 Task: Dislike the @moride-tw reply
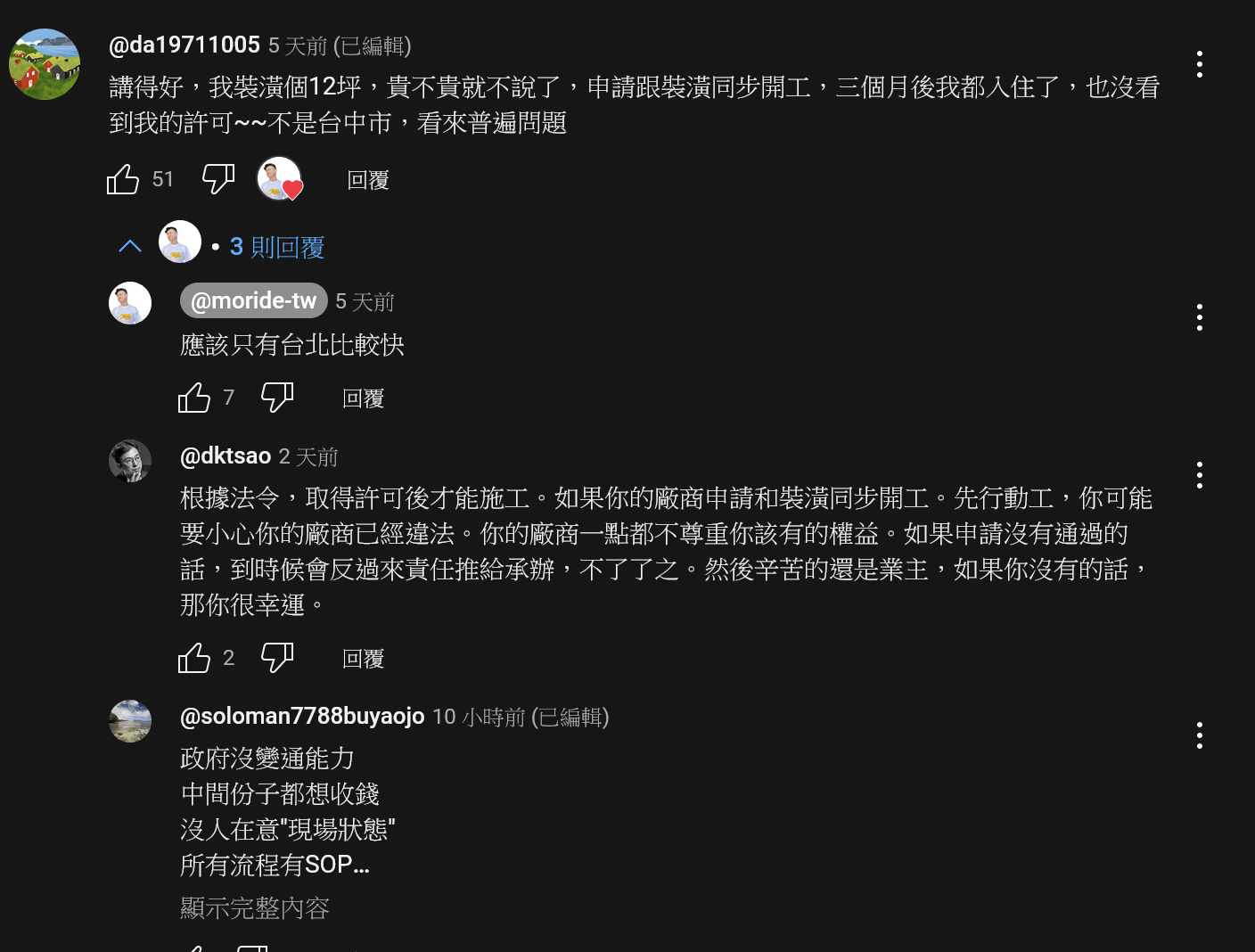[x=277, y=398]
